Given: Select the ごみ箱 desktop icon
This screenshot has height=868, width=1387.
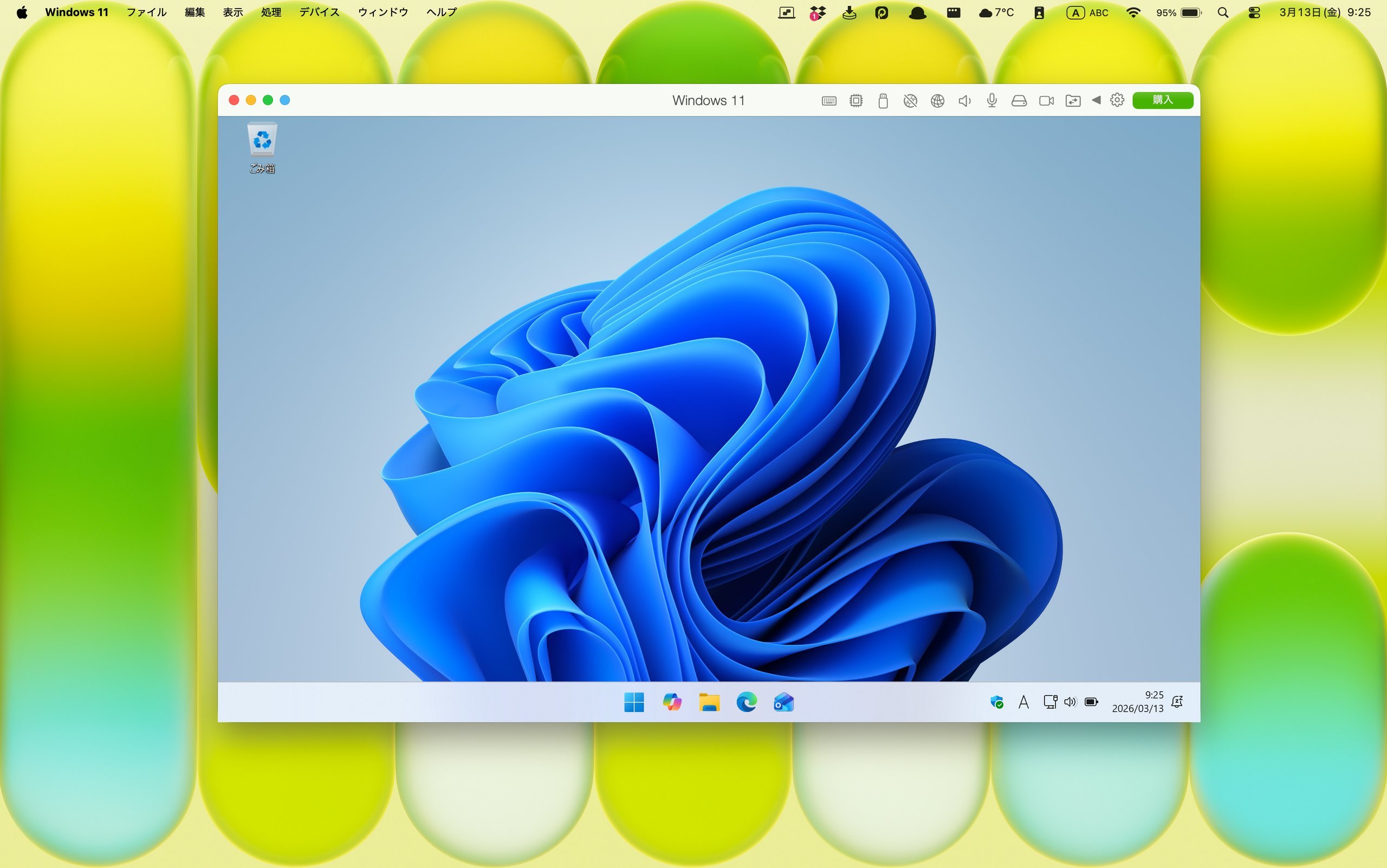Looking at the screenshot, I should (262, 146).
